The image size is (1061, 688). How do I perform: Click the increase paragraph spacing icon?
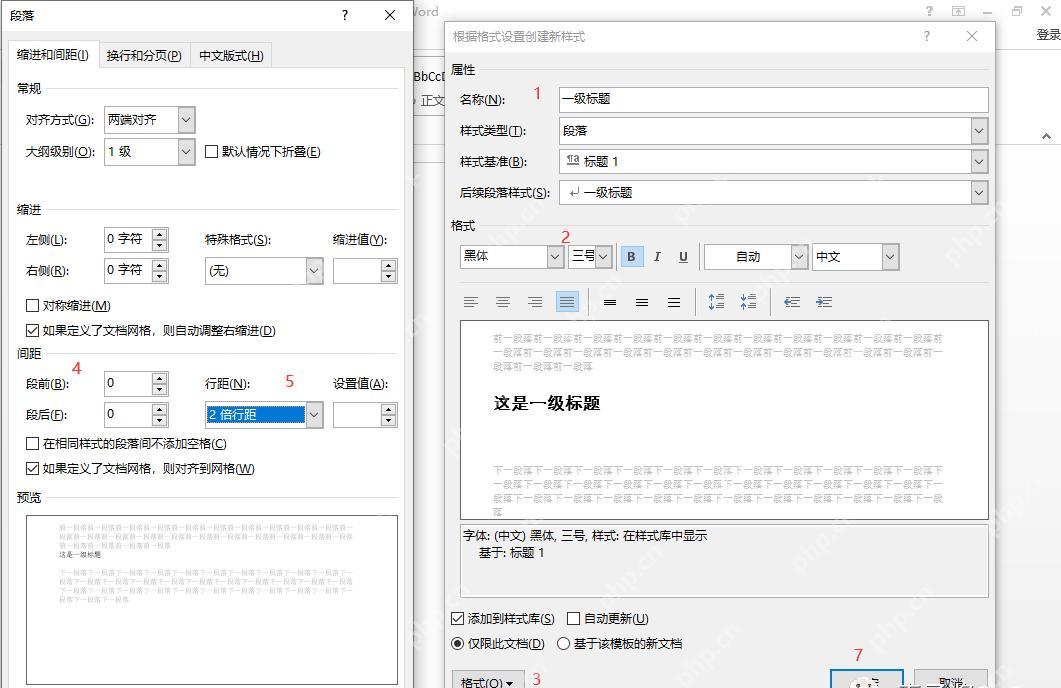click(x=716, y=302)
